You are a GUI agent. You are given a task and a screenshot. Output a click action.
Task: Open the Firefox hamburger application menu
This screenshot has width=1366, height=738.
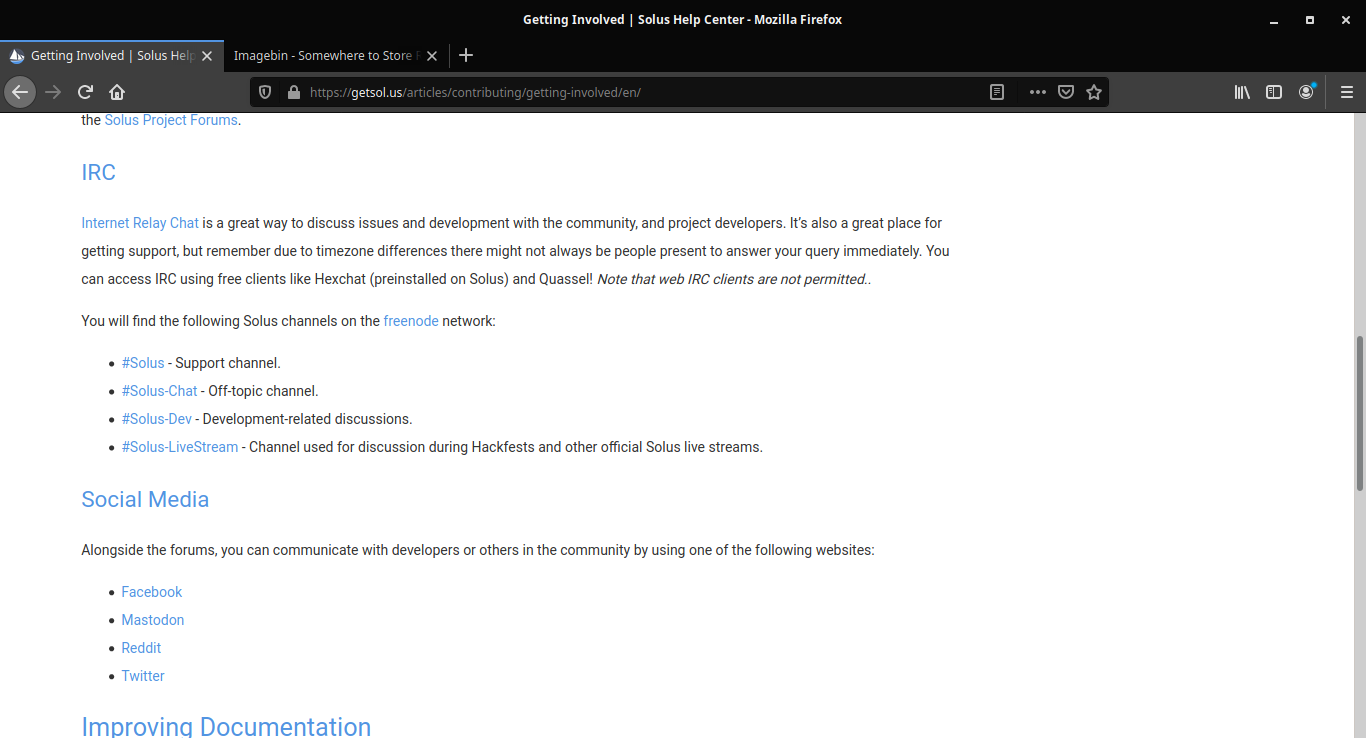(x=1346, y=92)
